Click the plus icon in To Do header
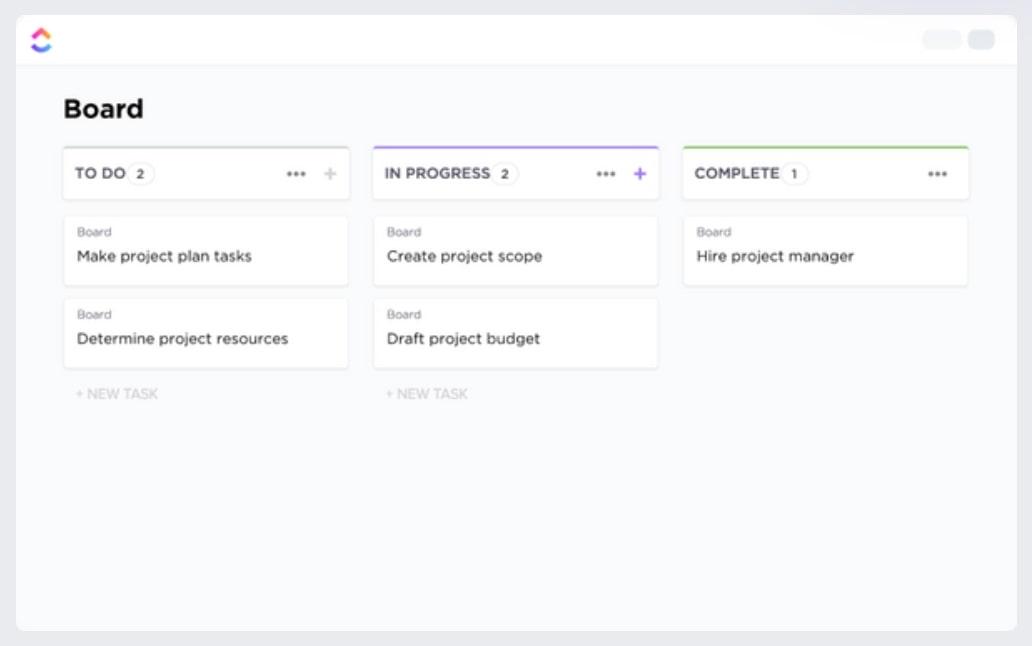Screen dimensions: 1032x646 pyautogui.click(x=330, y=174)
